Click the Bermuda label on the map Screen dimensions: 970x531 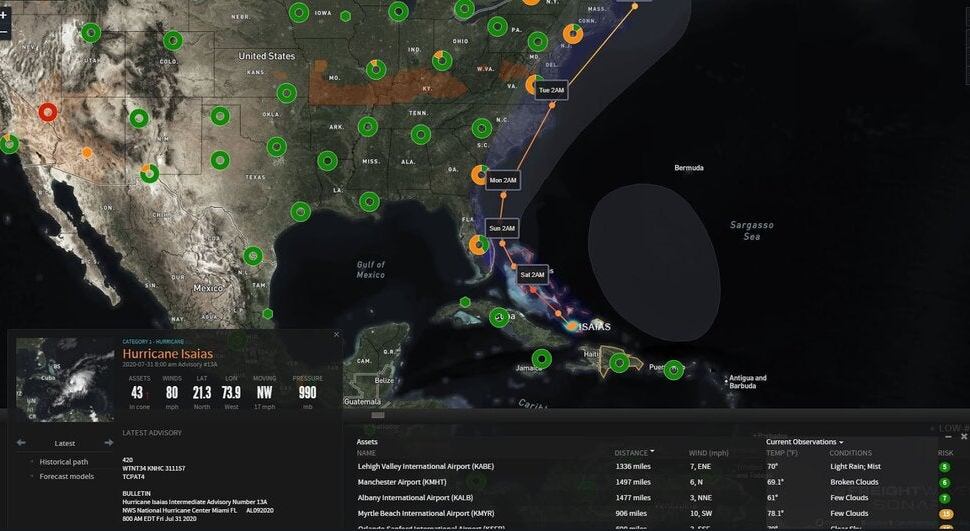point(689,168)
